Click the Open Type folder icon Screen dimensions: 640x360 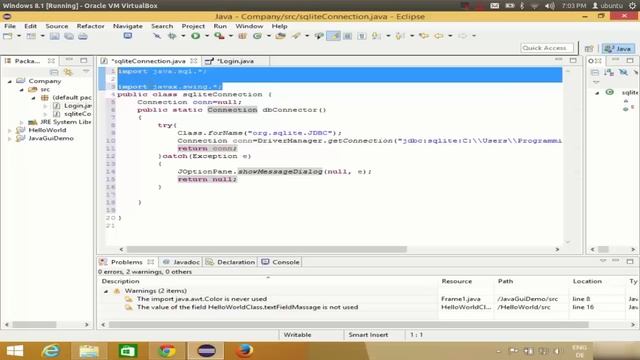tap(280, 36)
